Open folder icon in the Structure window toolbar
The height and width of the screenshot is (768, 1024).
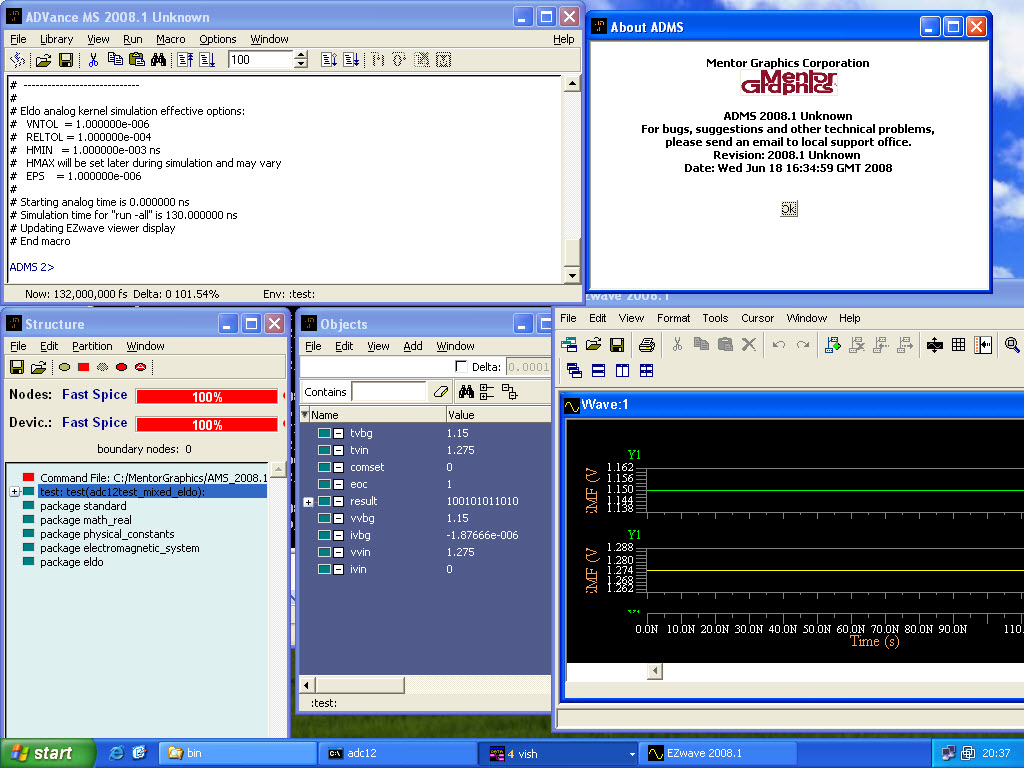[39, 367]
